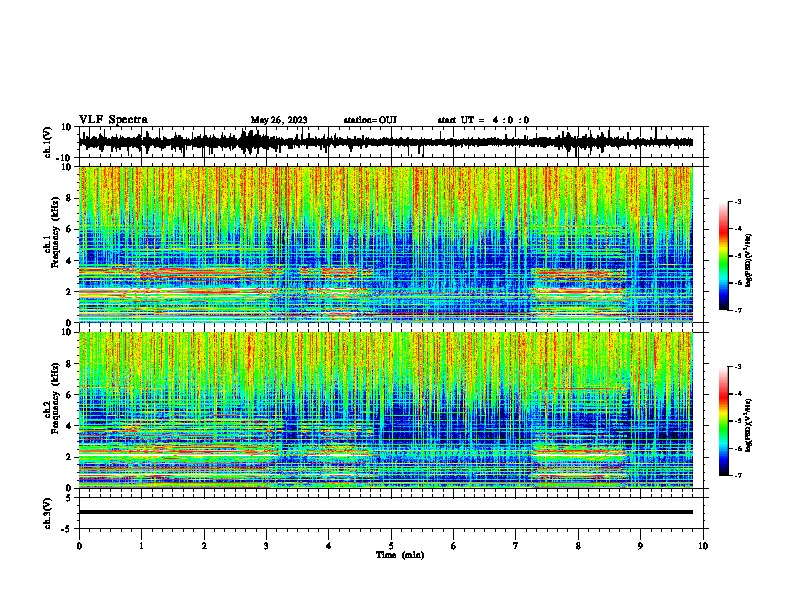Click the ch.1 spectrogram panel
792x612 pixels.
(x=385, y=244)
